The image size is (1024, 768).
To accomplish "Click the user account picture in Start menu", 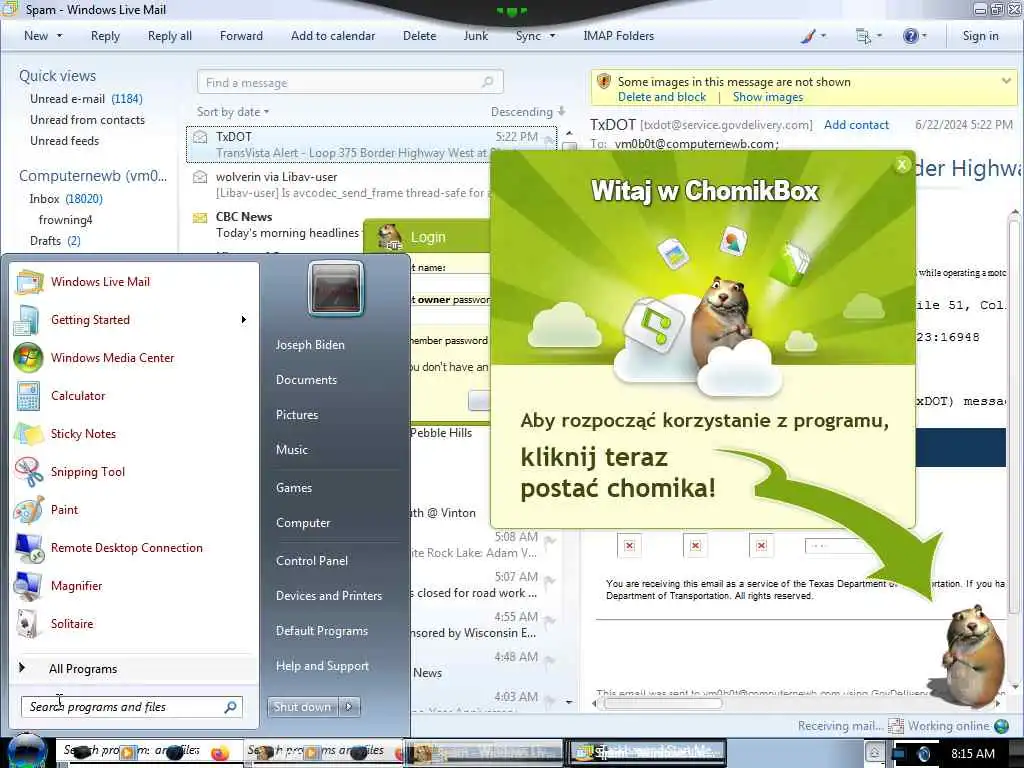I will 336,289.
